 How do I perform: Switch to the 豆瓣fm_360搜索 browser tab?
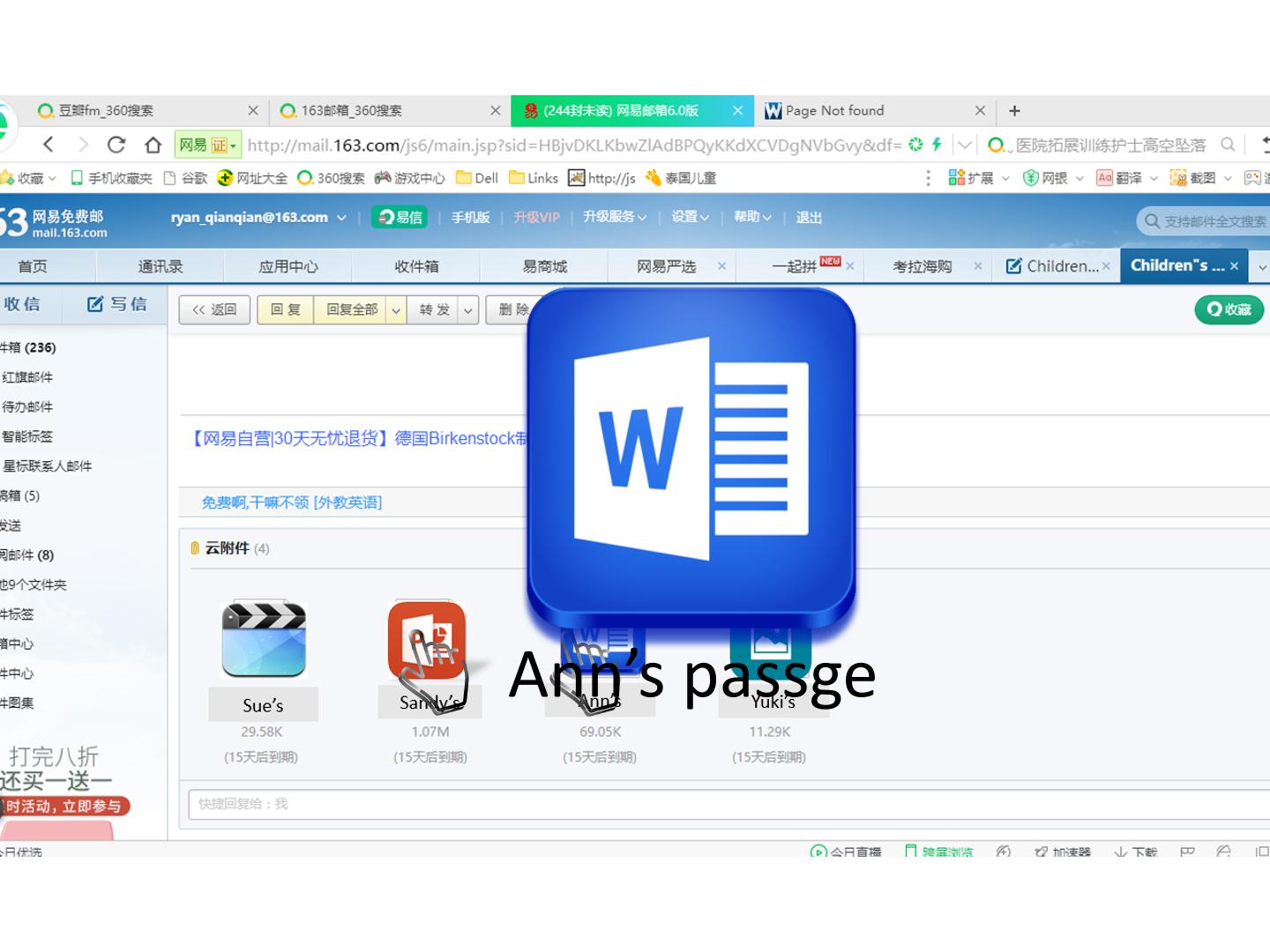click(146, 110)
